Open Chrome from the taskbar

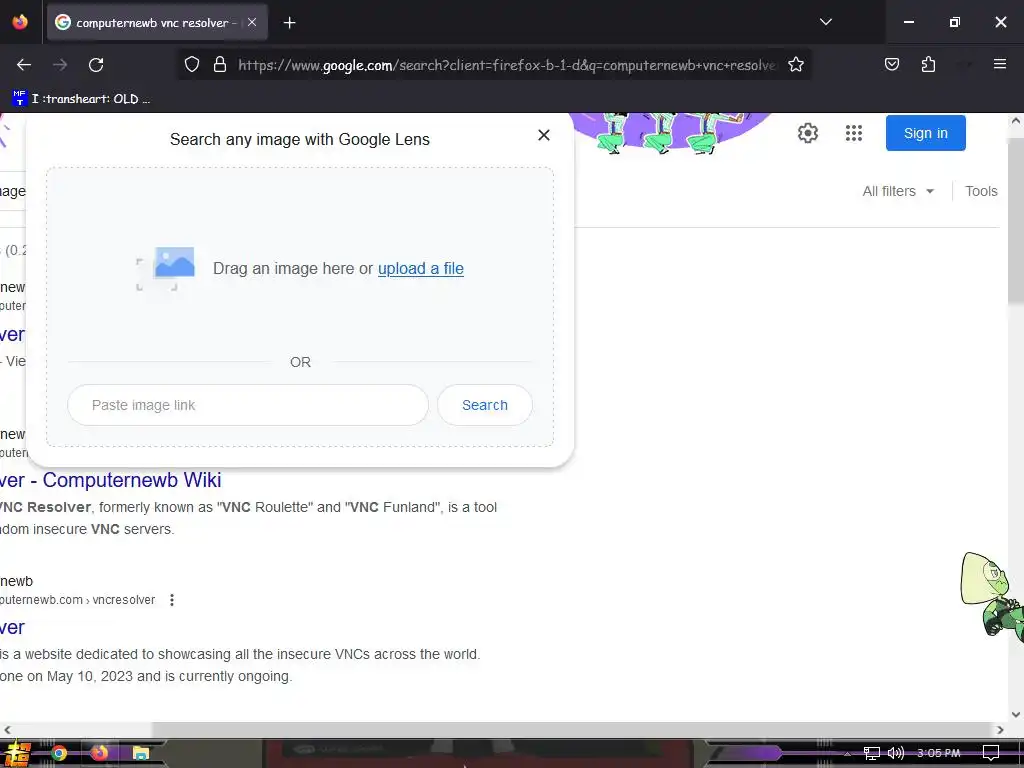coord(59,753)
